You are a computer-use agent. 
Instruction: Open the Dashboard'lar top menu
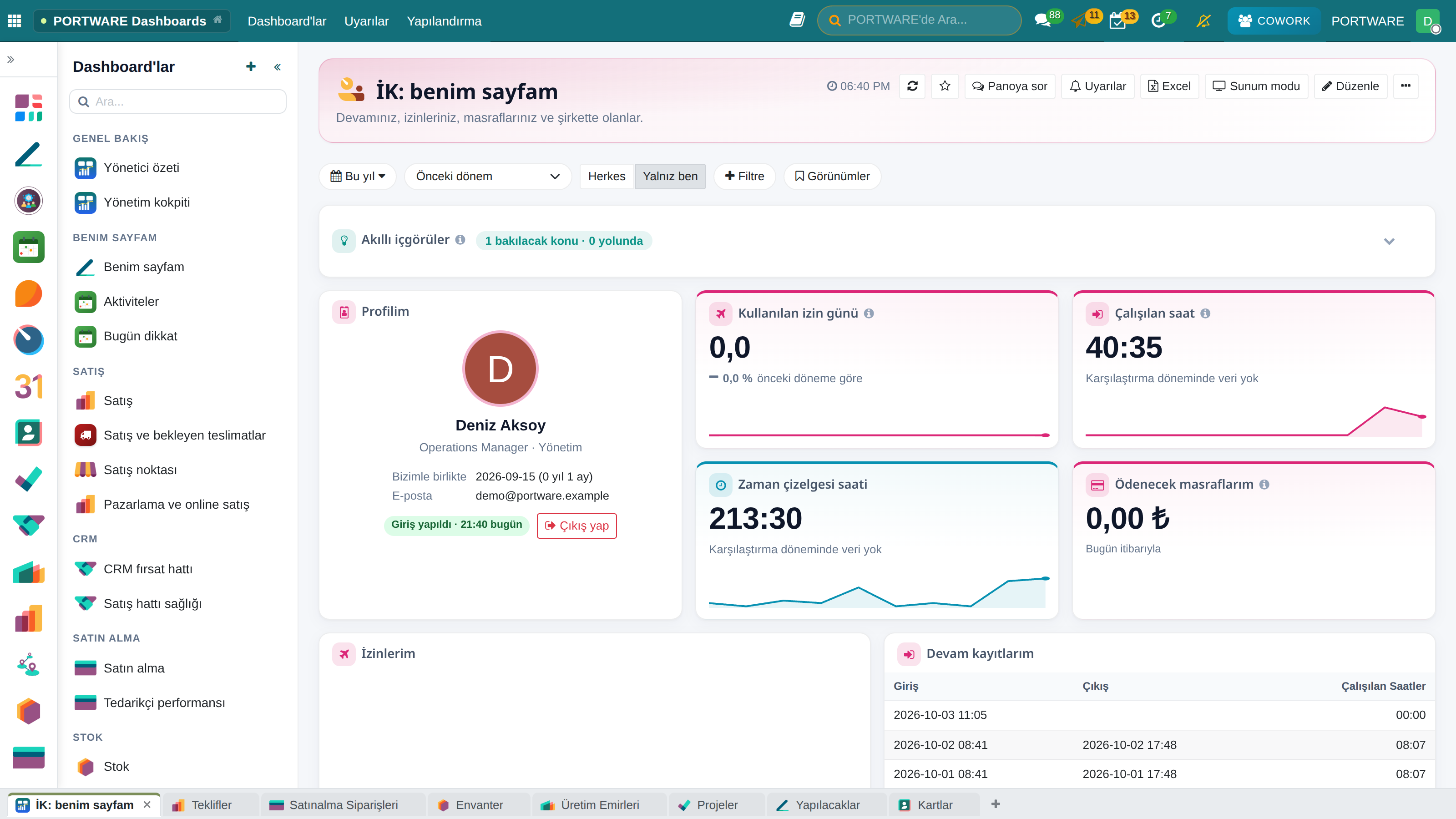point(287,21)
